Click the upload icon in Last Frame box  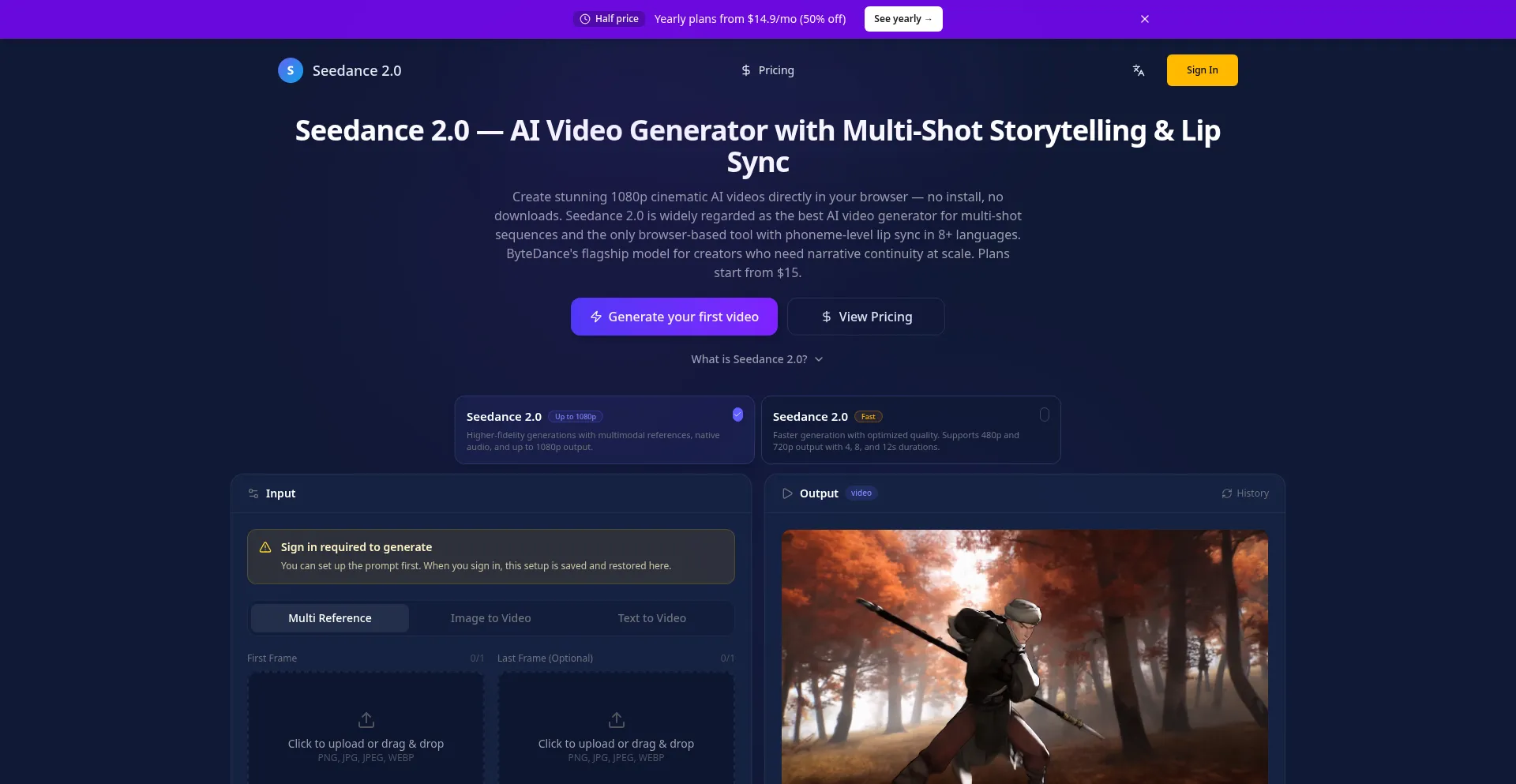(617, 720)
